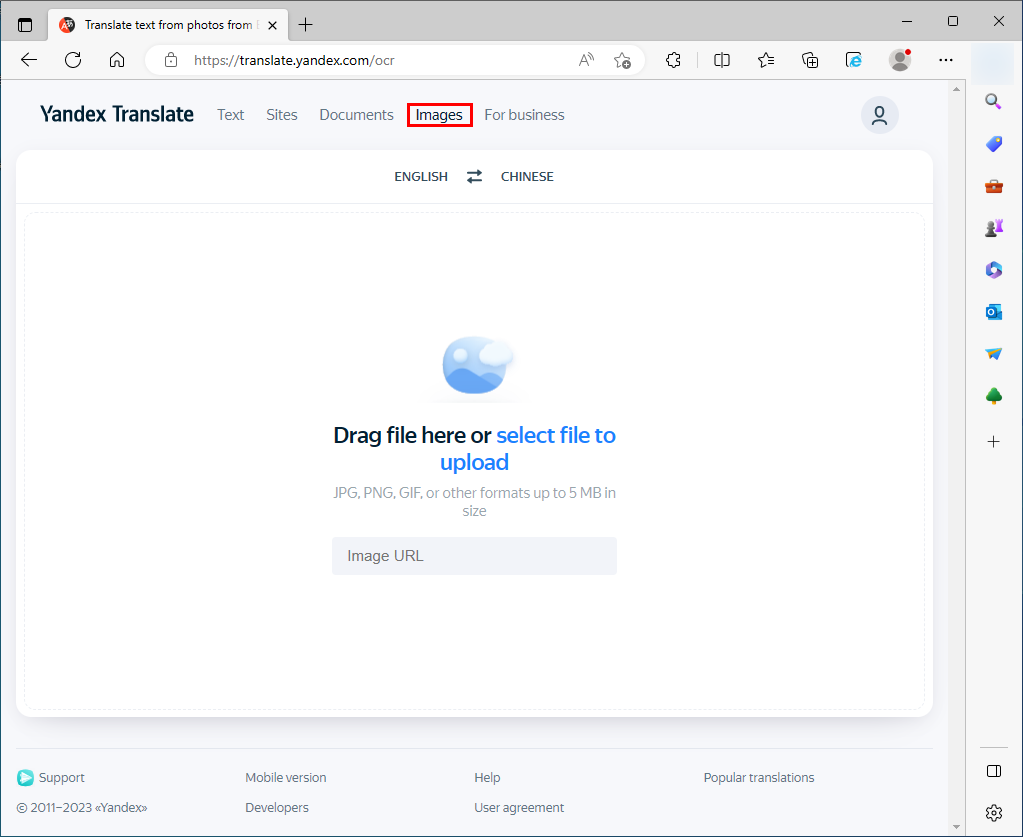Refresh the page
The height and width of the screenshot is (837, 1023).
click(73, 60)
